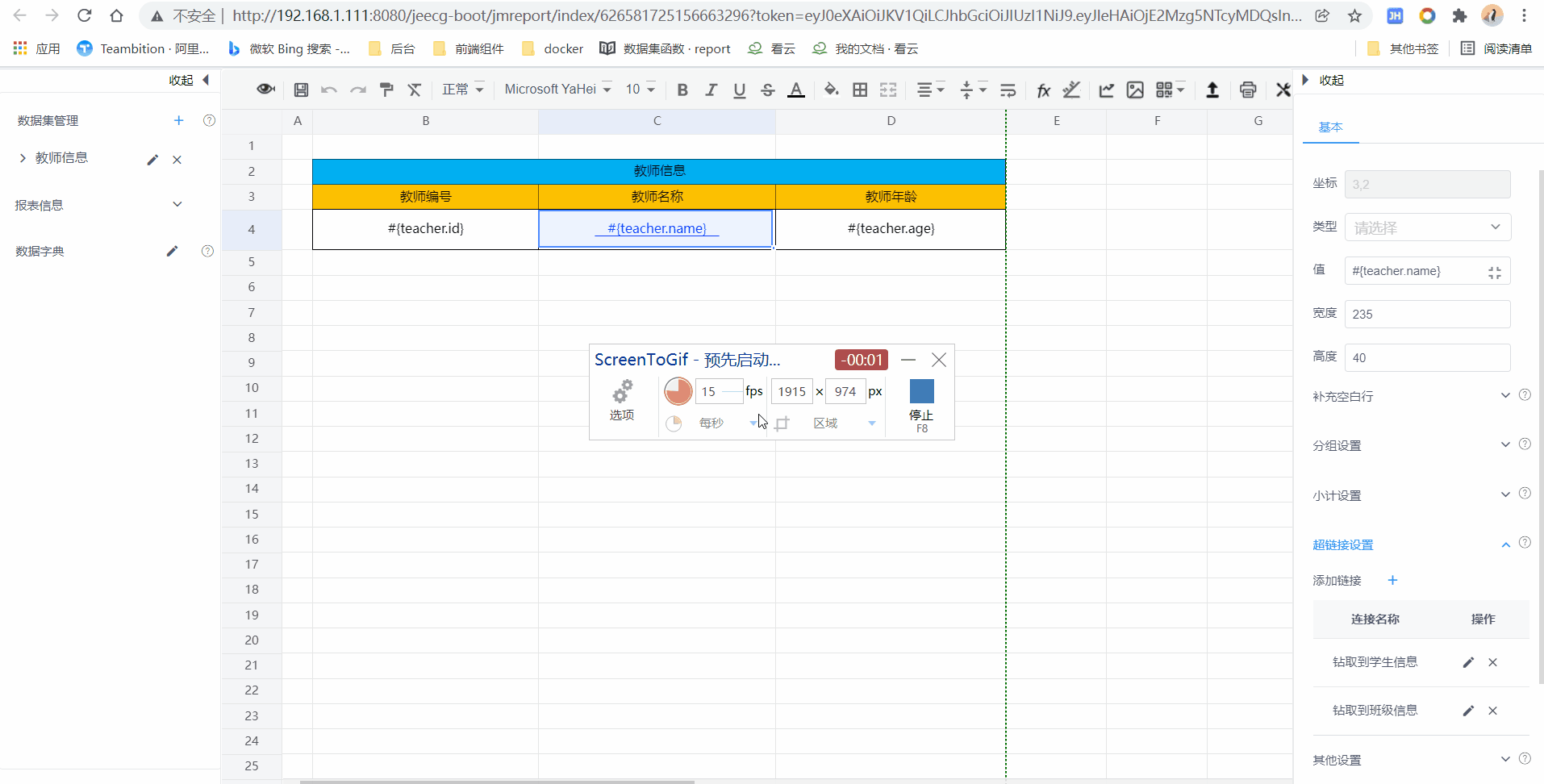The height and width of the screenshot is (784, 1544).
Task: Save the report with the floppy icon
Action: click(301, 90)
